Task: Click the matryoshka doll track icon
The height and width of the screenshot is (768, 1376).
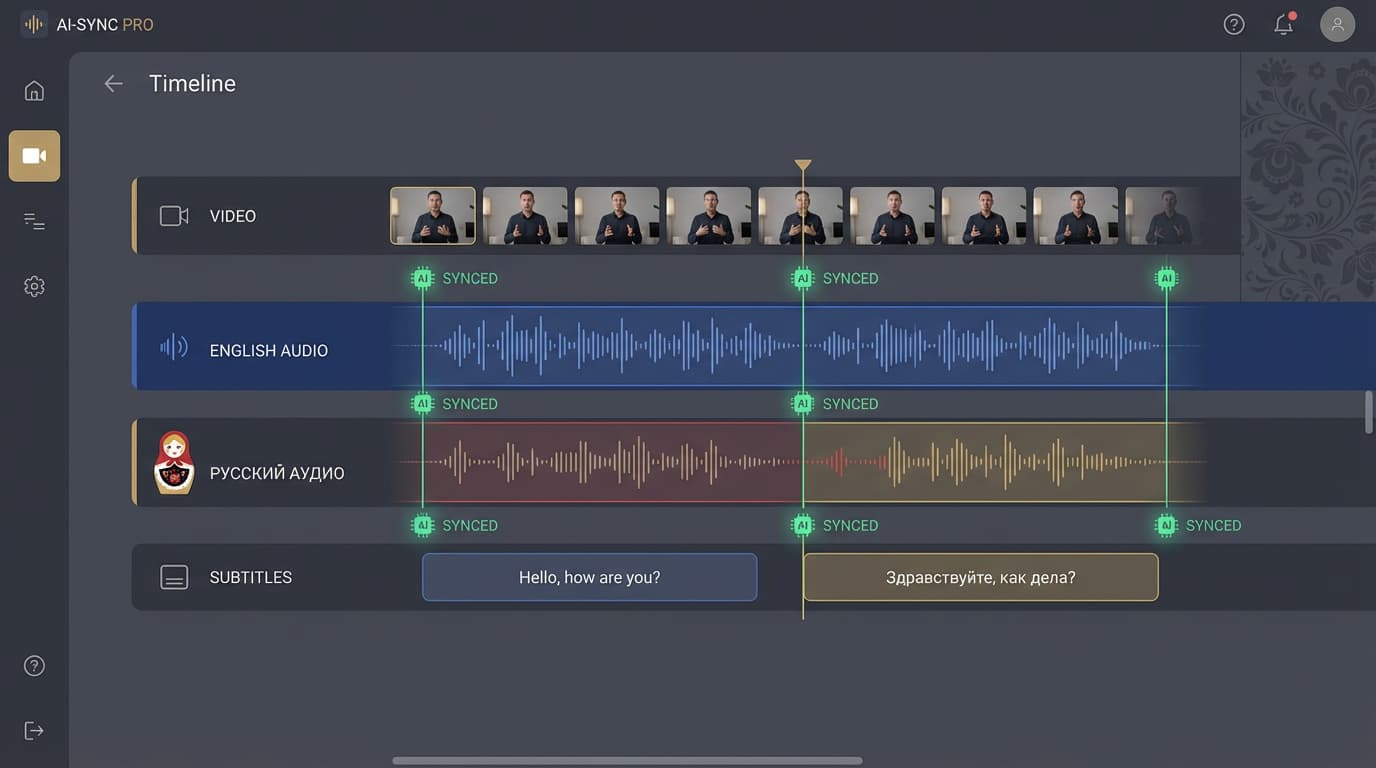Action: tap(174, 463)
